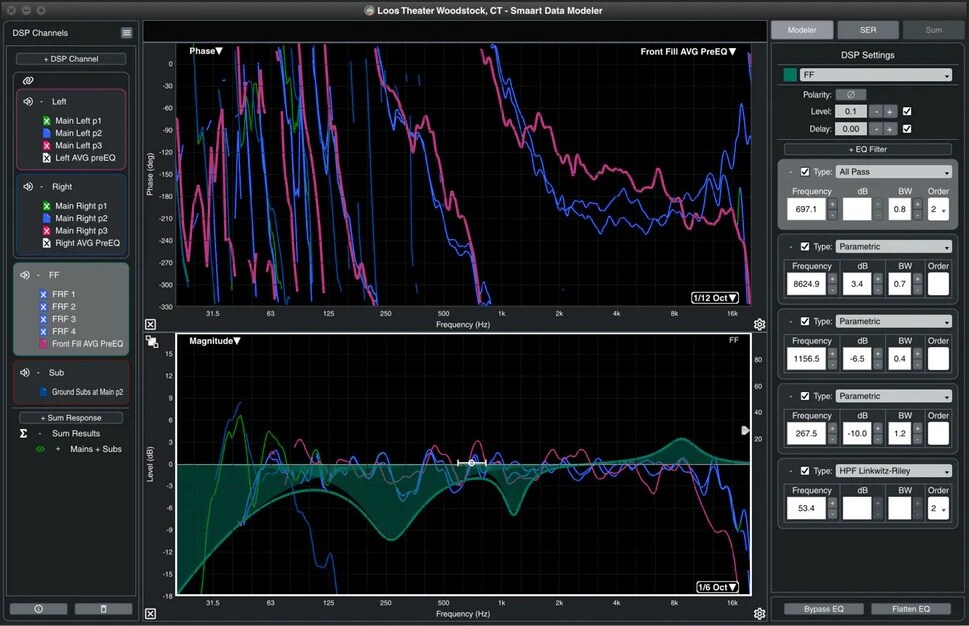Open the Magnitude plot type dropdown
969x626 pixels.
pyautogui.click(x=214, y=340)
